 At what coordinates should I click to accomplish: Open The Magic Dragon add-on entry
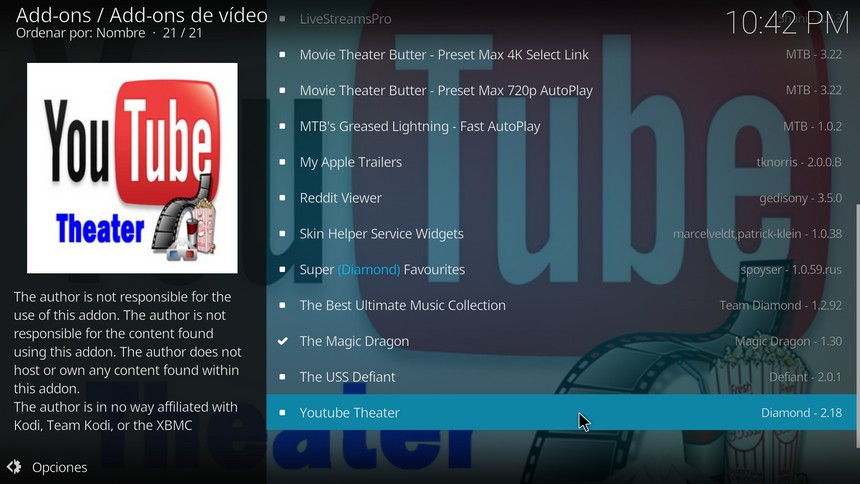[x=561, y=341]
